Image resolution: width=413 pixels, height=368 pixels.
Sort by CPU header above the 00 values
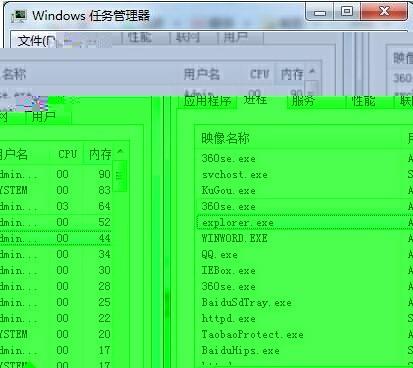pos(67,154)
